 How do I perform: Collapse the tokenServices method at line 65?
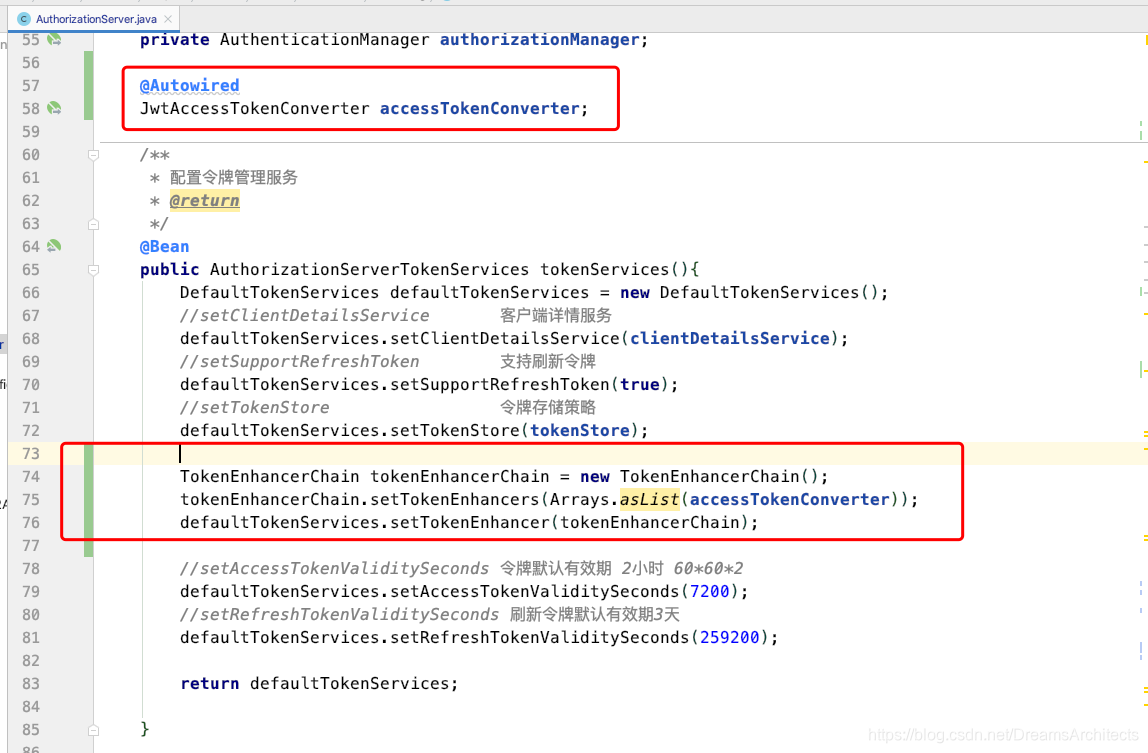click(x=93, y=270)
